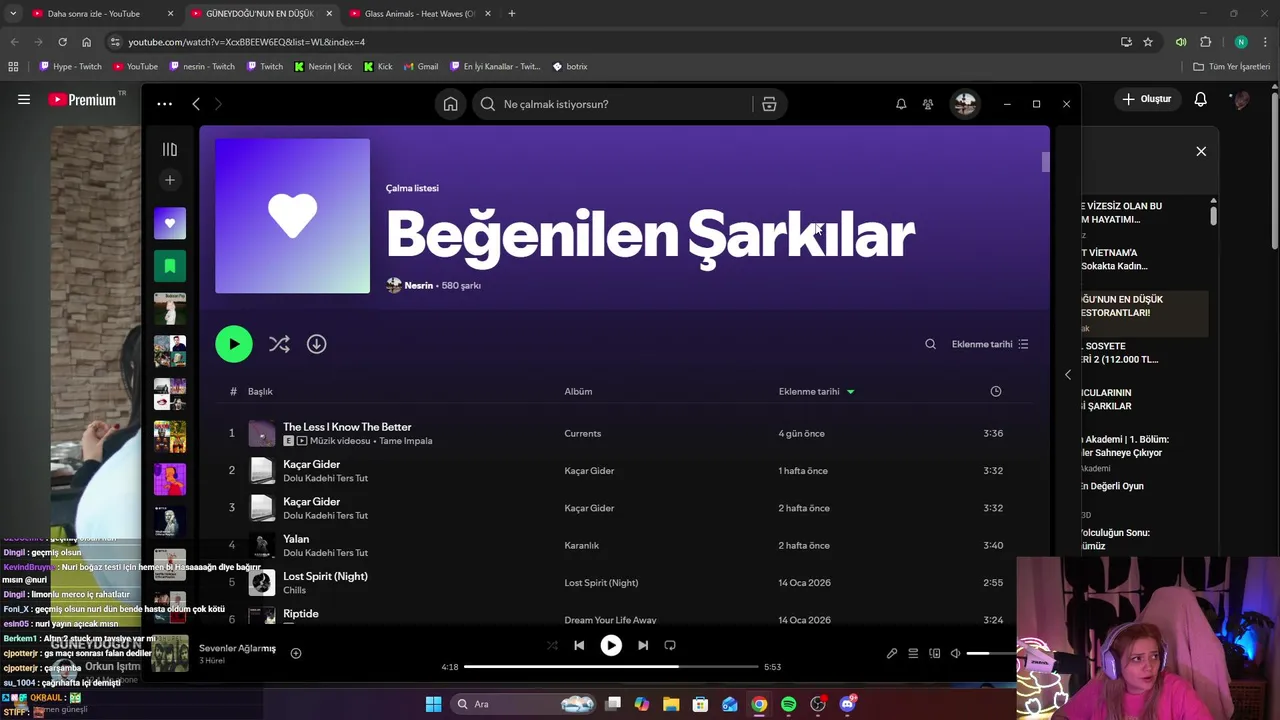Open Spotify notifications bell
Screen dimensions: 1280x720
pyautogui.click(x=901, y=104)
